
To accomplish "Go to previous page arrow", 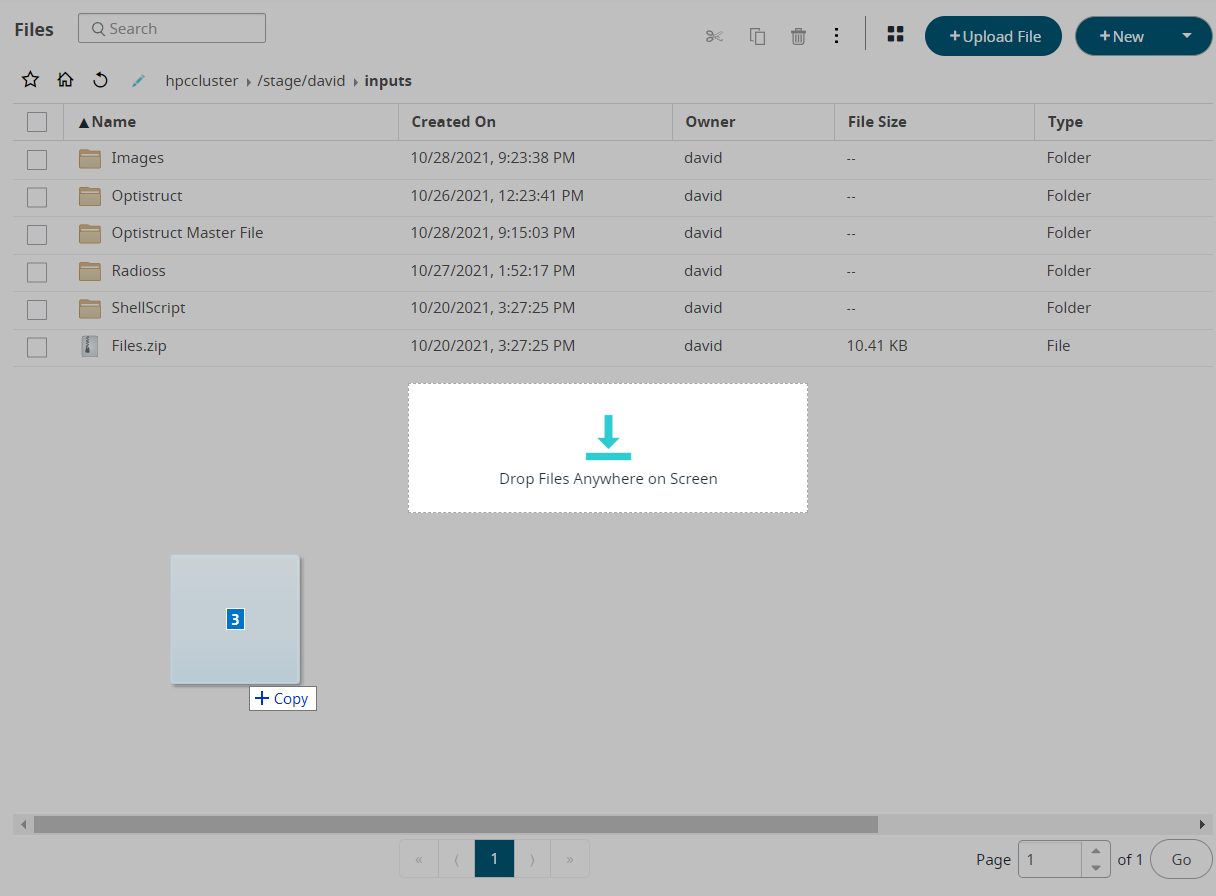I will [456, 859].
